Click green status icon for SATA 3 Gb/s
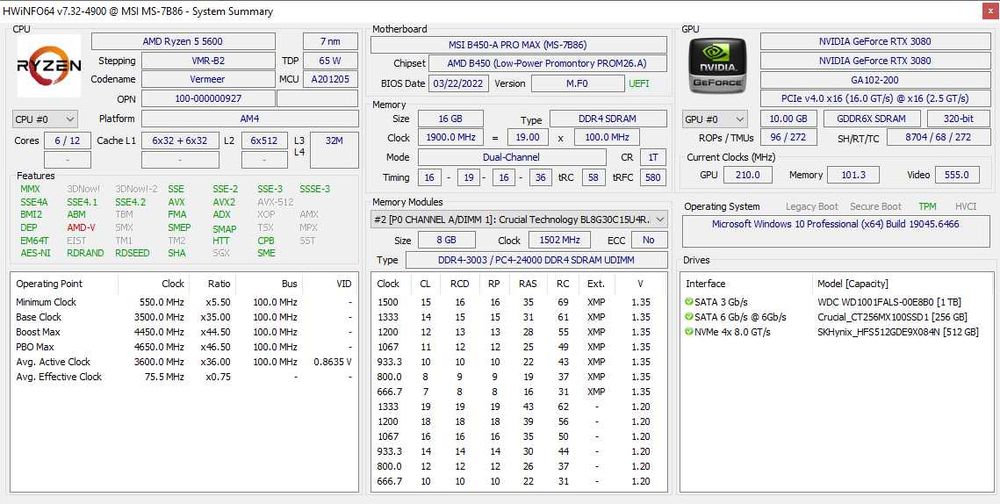Viewport: 1000px width, 504px height. [689, 302]
